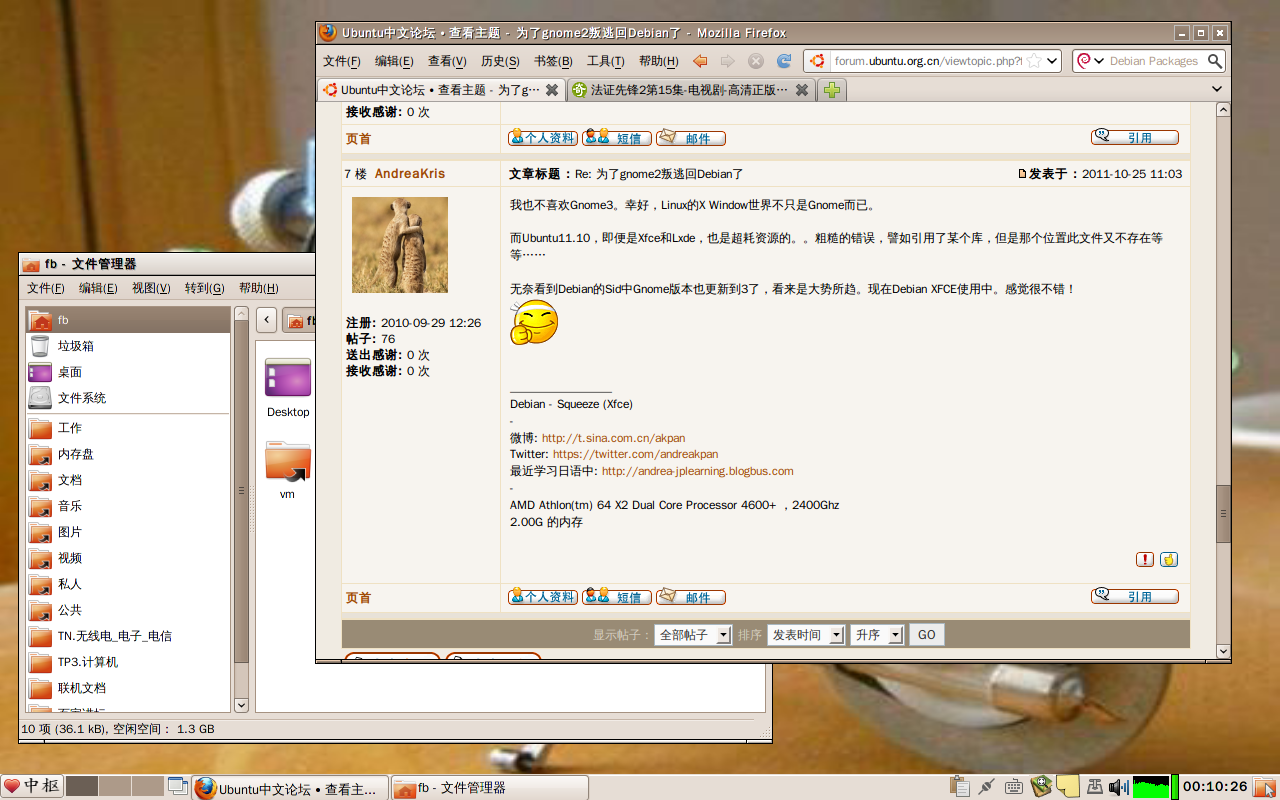This screenshot has height=800, width=1280.
Task: Click the show desktop icon on the panel
Action: (x=177, y=787)
